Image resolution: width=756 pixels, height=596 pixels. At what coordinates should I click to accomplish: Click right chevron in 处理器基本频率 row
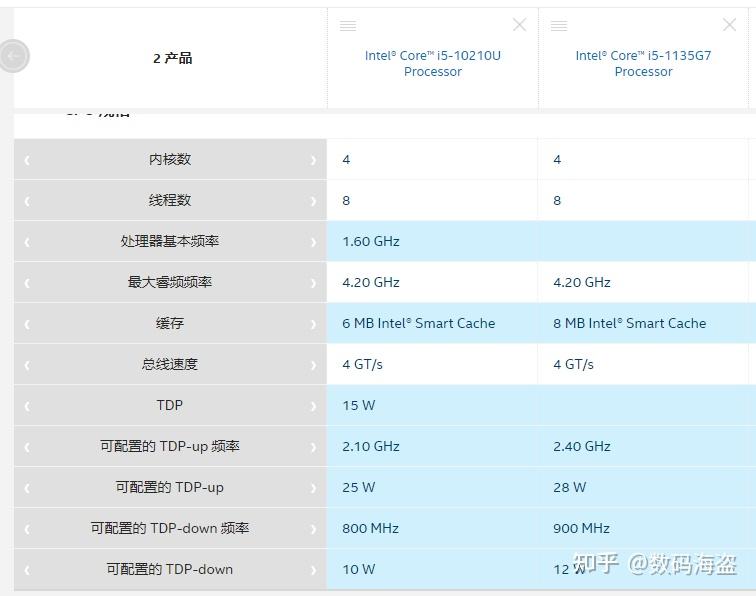point(313,242)
